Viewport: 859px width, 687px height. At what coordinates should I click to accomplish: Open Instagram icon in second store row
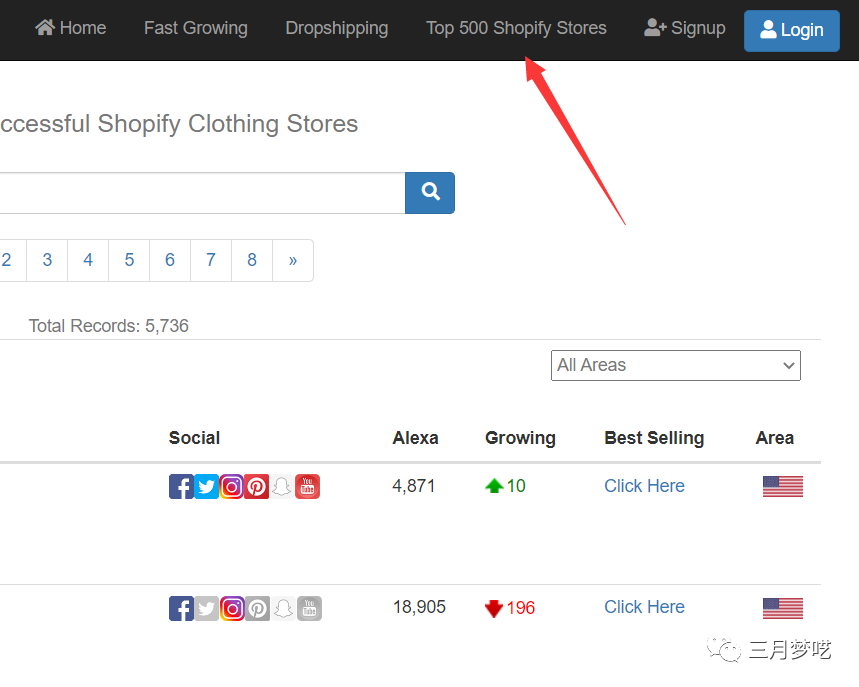232,608
